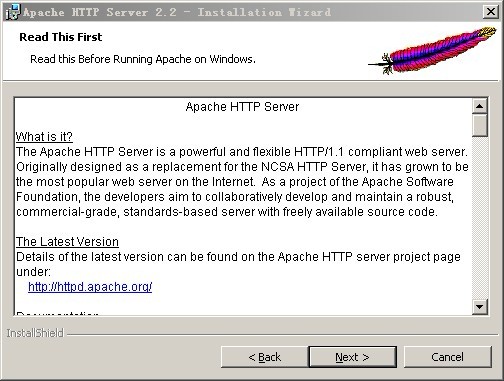
Task: Click the 'Apache HTTP Server' centered title
Action: tap(242, 107)
